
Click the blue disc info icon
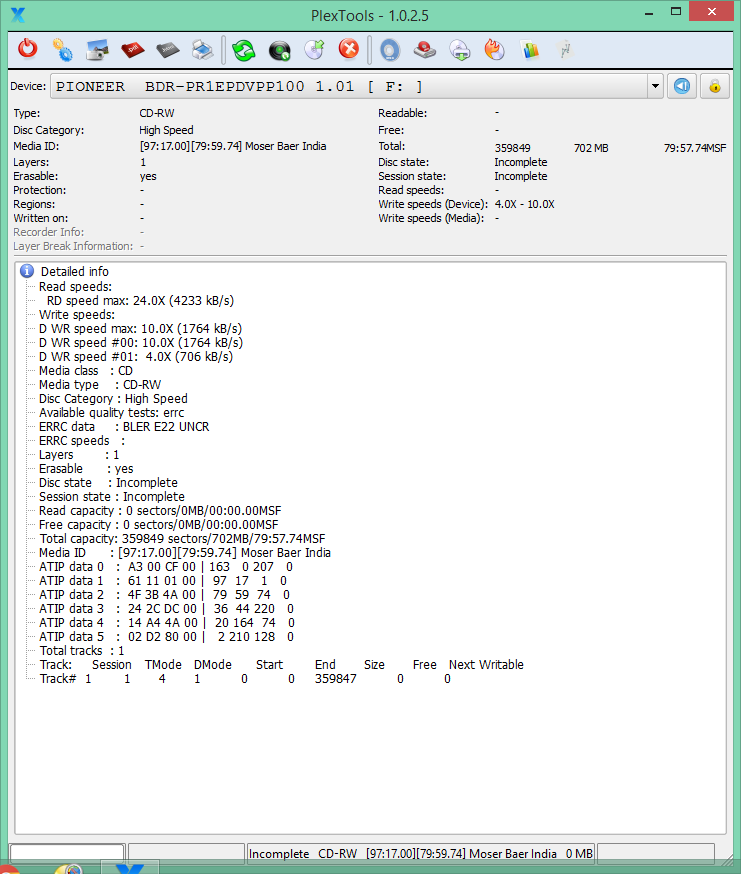[390, 50]
